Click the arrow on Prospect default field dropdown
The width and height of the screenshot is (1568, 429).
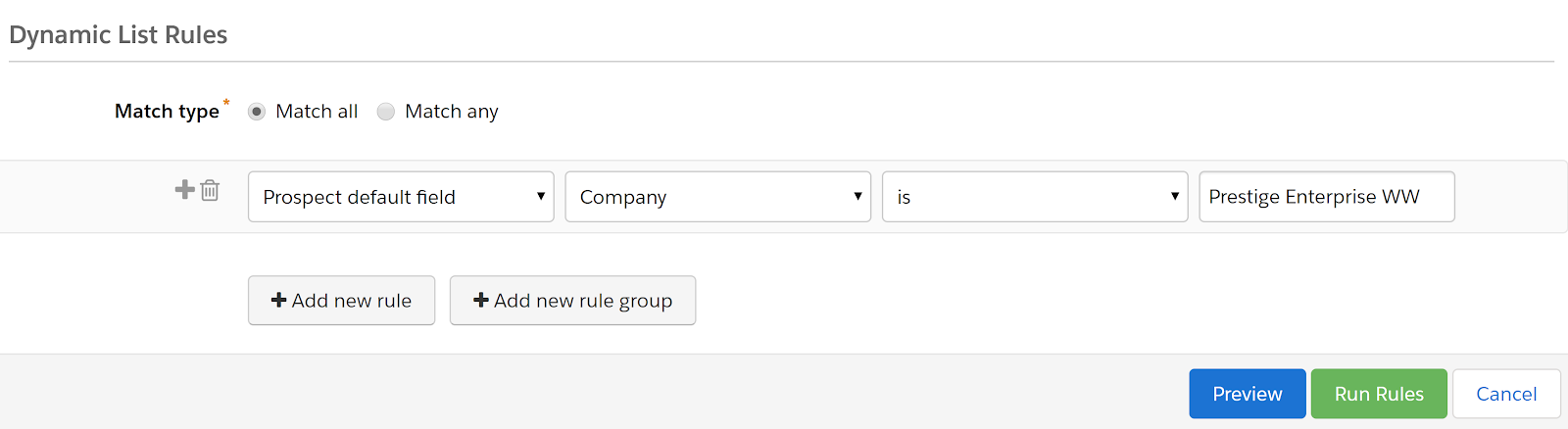[x=540, y=196]
